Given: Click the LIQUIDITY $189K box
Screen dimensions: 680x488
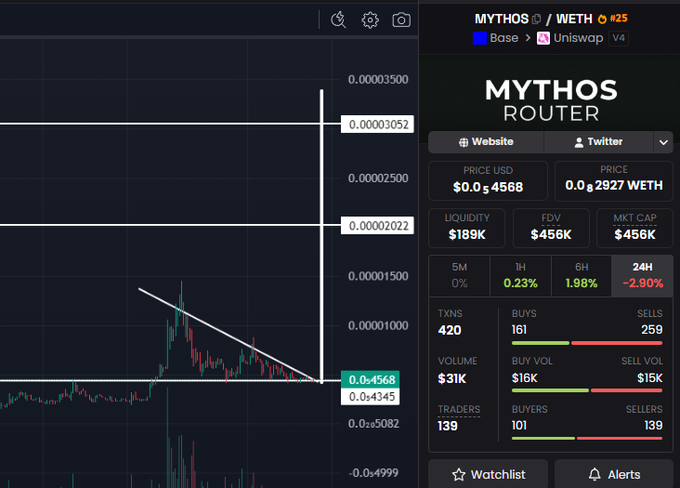Looking at the screenshot, I should pos(467,228).
